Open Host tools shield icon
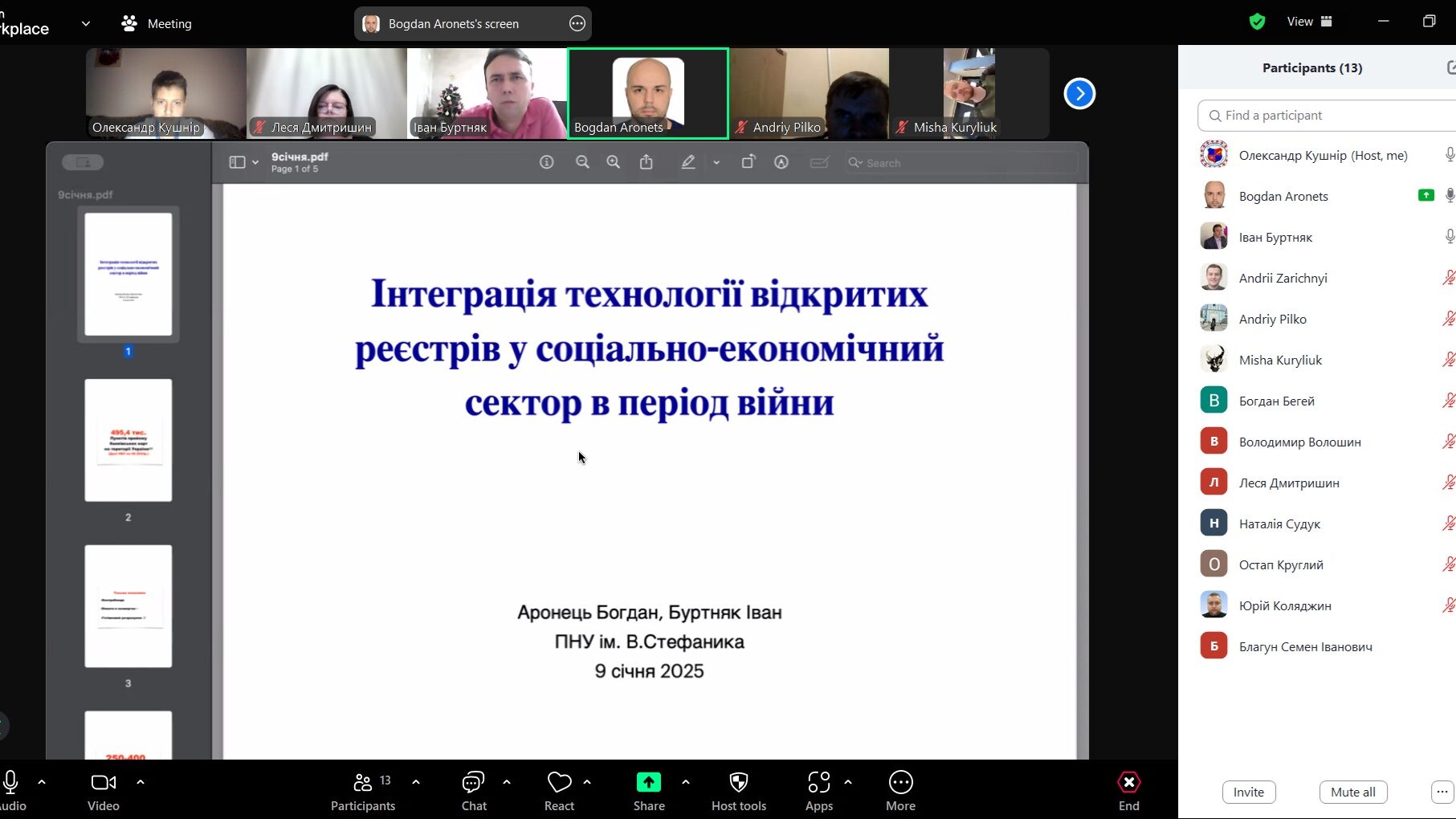This screenshot has width=1456, height=819. tap(738, 782)
